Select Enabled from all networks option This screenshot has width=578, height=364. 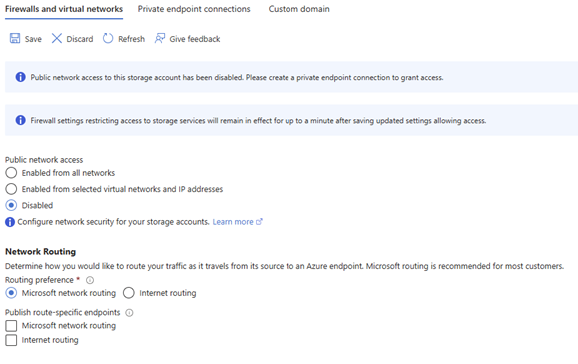(11, 173)
